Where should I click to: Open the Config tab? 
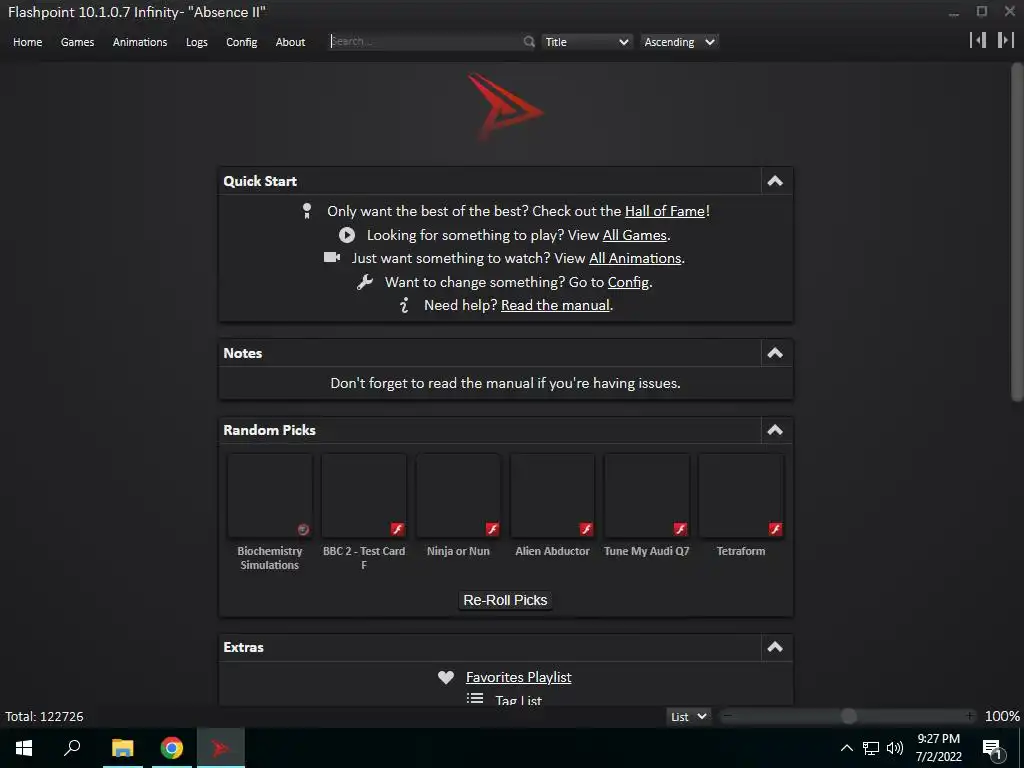coord(242,42)
